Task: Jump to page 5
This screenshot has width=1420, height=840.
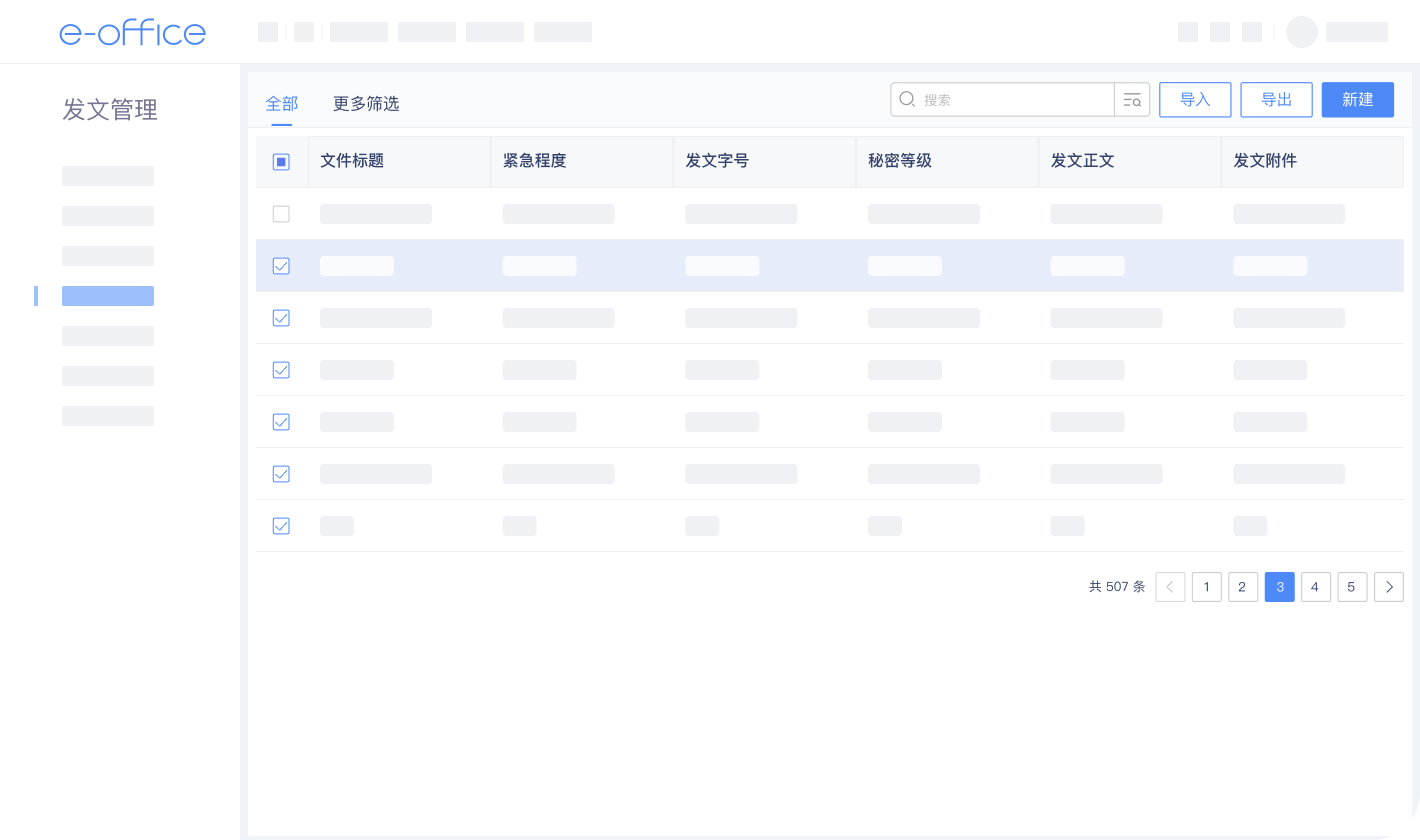Action: (1352, 587)
